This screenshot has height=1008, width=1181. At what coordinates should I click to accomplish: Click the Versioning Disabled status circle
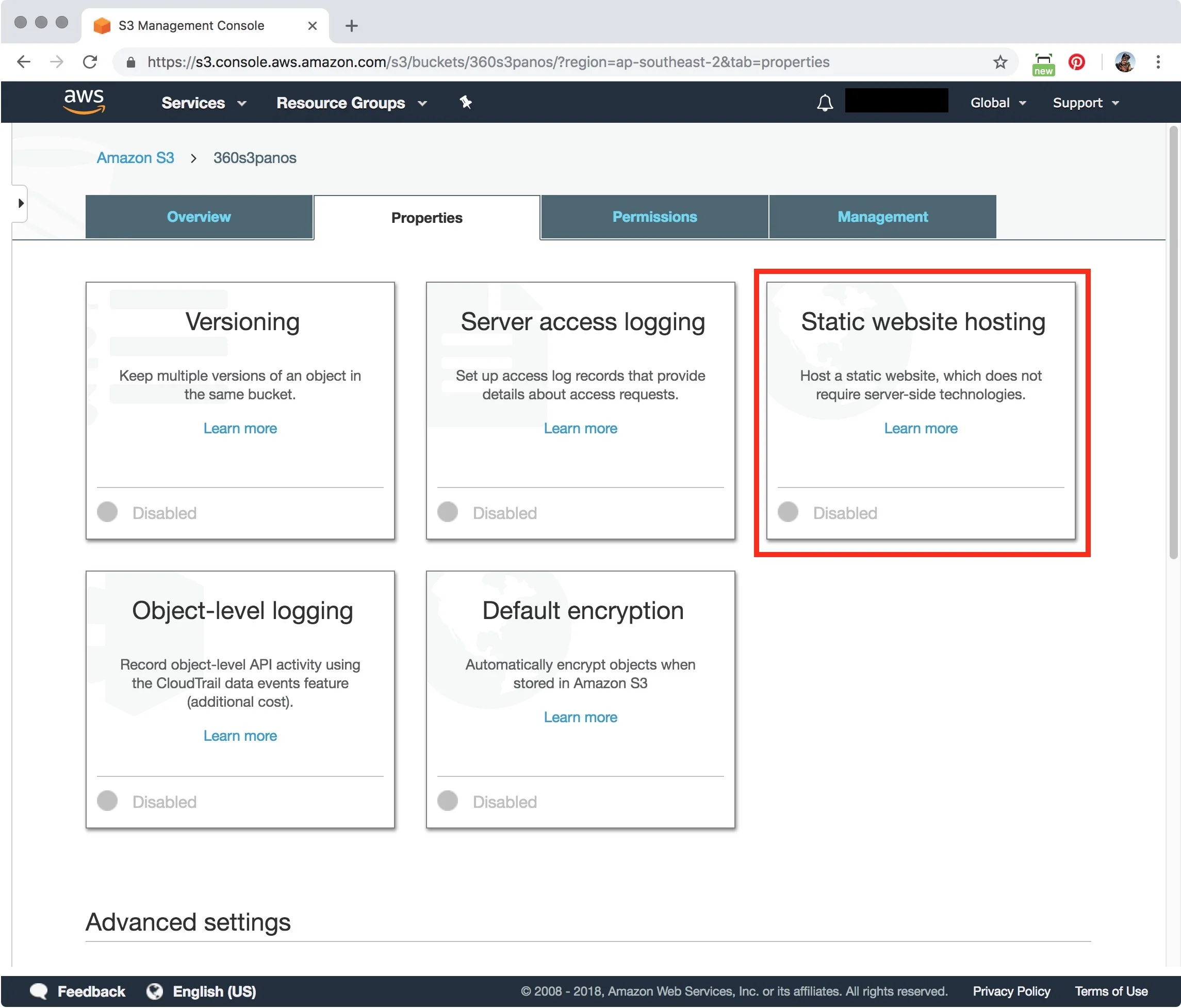pos(107,511)
